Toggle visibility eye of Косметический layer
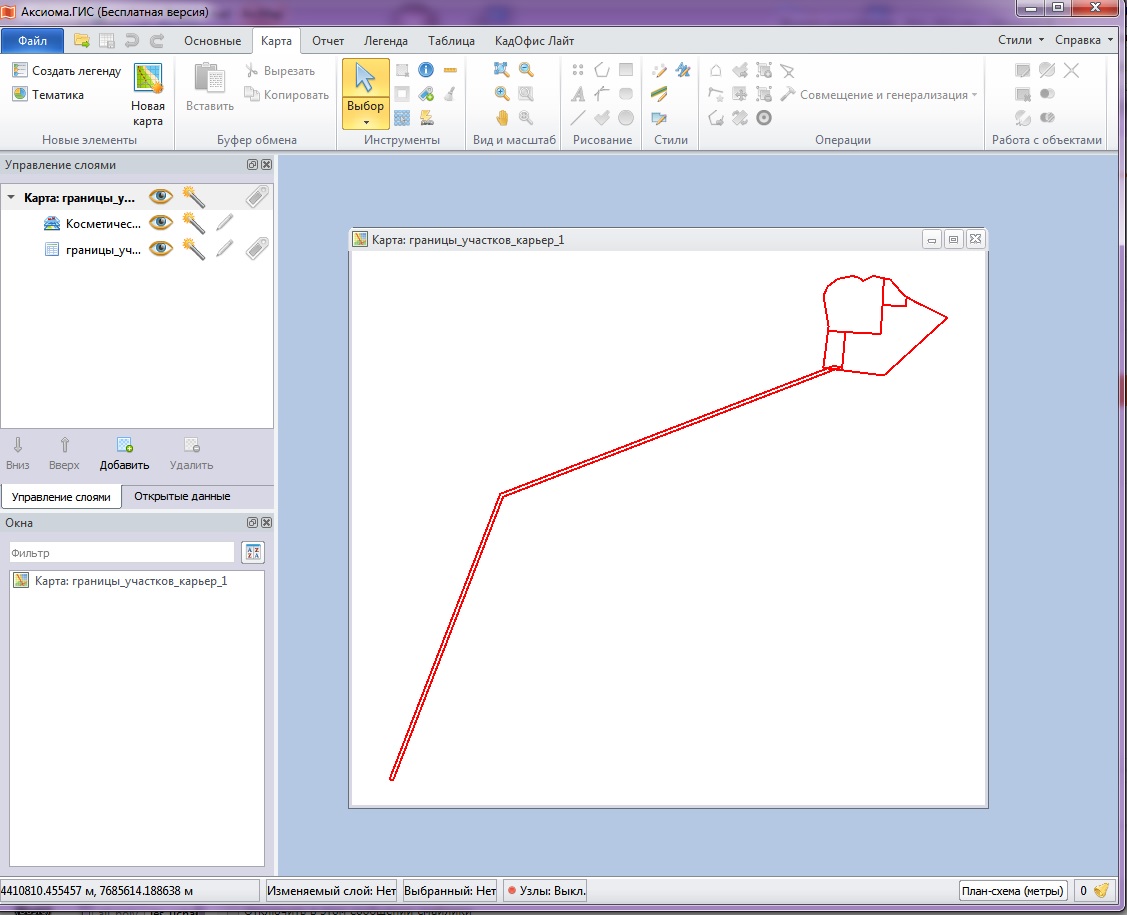Screen dimensions: 1127x915 click(159, 223)
